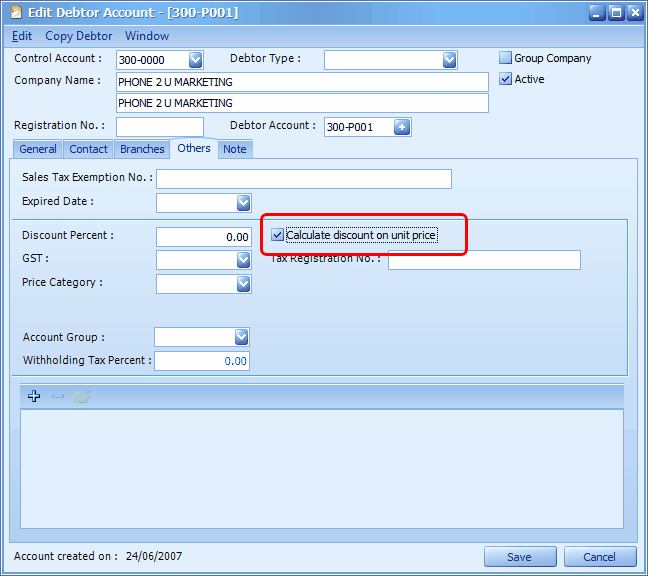Close the Edit Debtor Account window
648x576 pixels.
[x=635, y=13]
